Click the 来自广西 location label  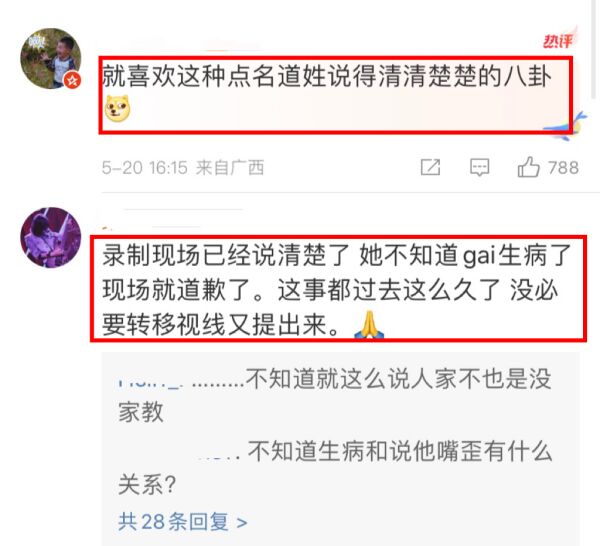click(230, 168)
